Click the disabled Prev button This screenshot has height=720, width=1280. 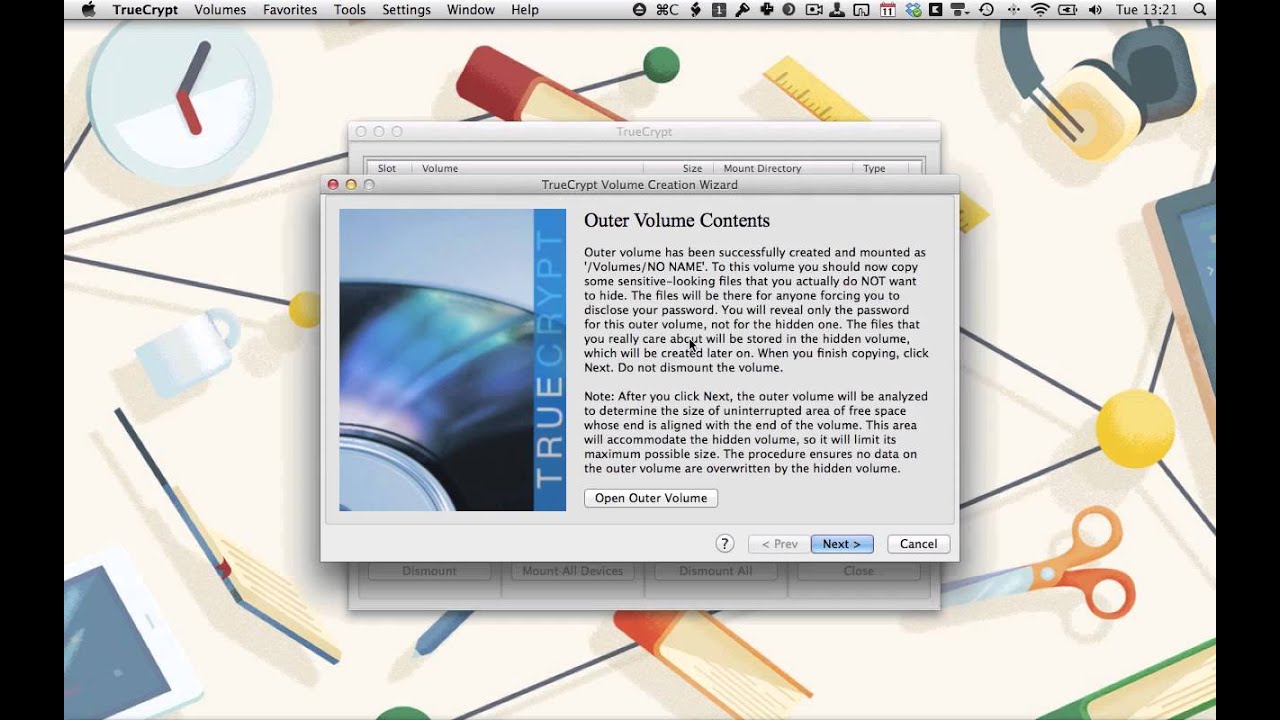pyautogui.click(x=779, y=544)
